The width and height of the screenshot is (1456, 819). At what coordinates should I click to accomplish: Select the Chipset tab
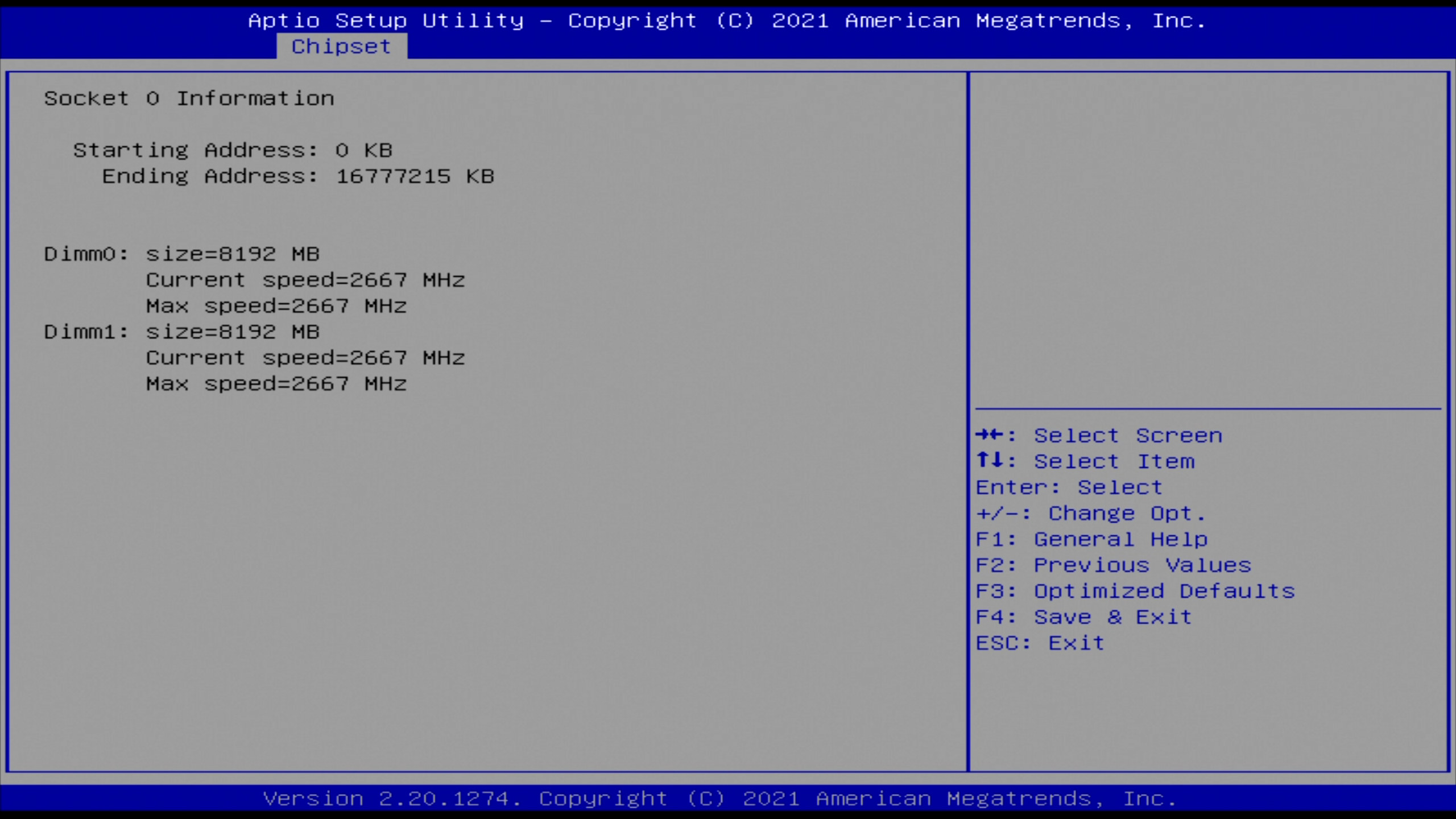pyautogui.click(x=342, y=46)
